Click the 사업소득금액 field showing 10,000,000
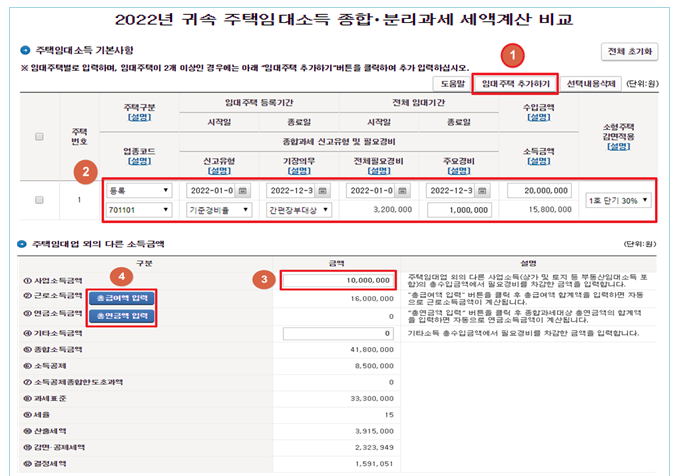682x476 pixels. click(x=338, y=281)
